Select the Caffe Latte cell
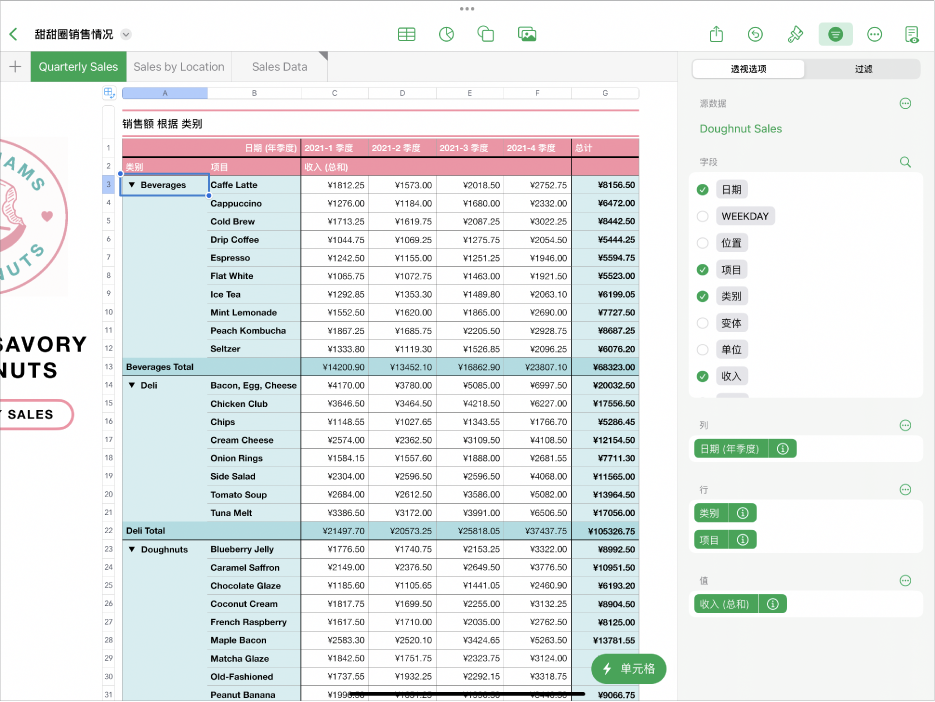The height and width of the screenshot is (702, 935). [255, 185]
